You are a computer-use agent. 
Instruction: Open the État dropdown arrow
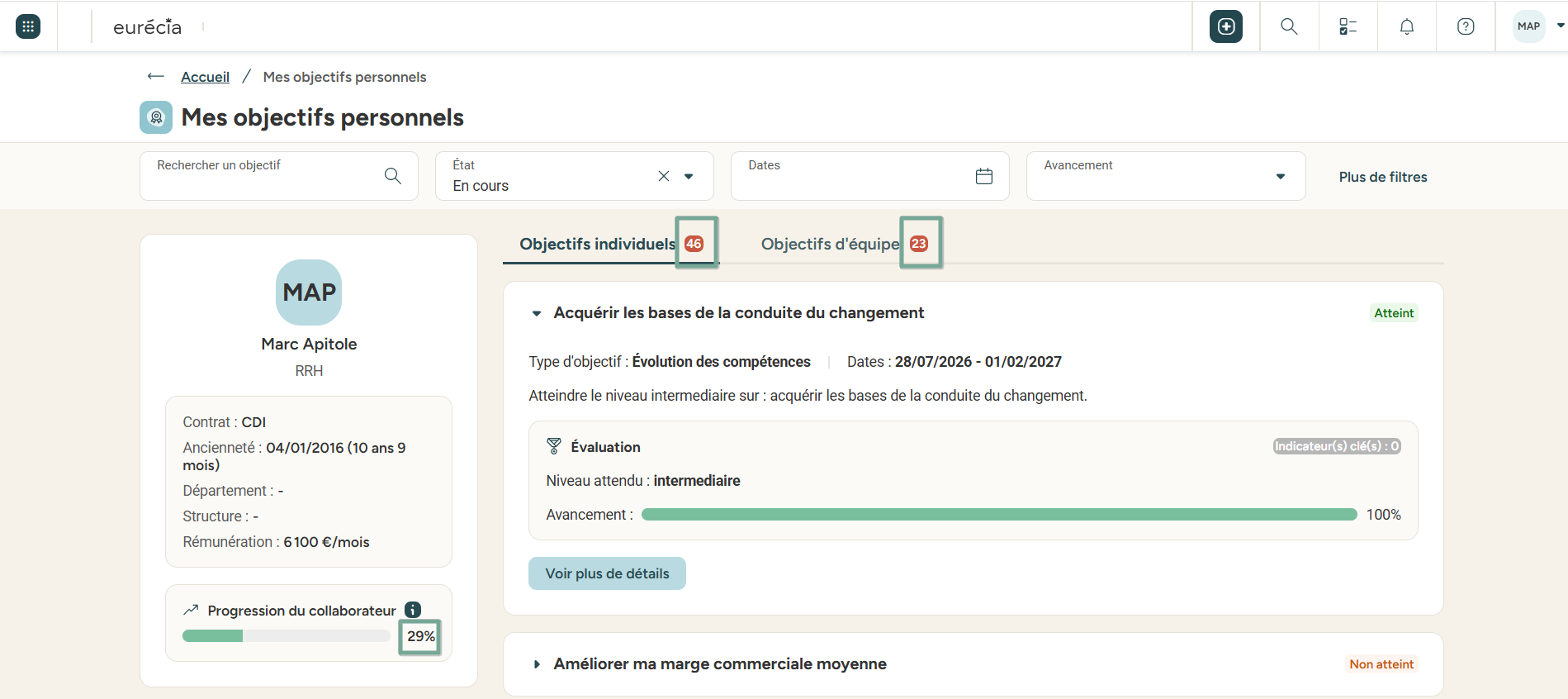(x=689, y=176)
